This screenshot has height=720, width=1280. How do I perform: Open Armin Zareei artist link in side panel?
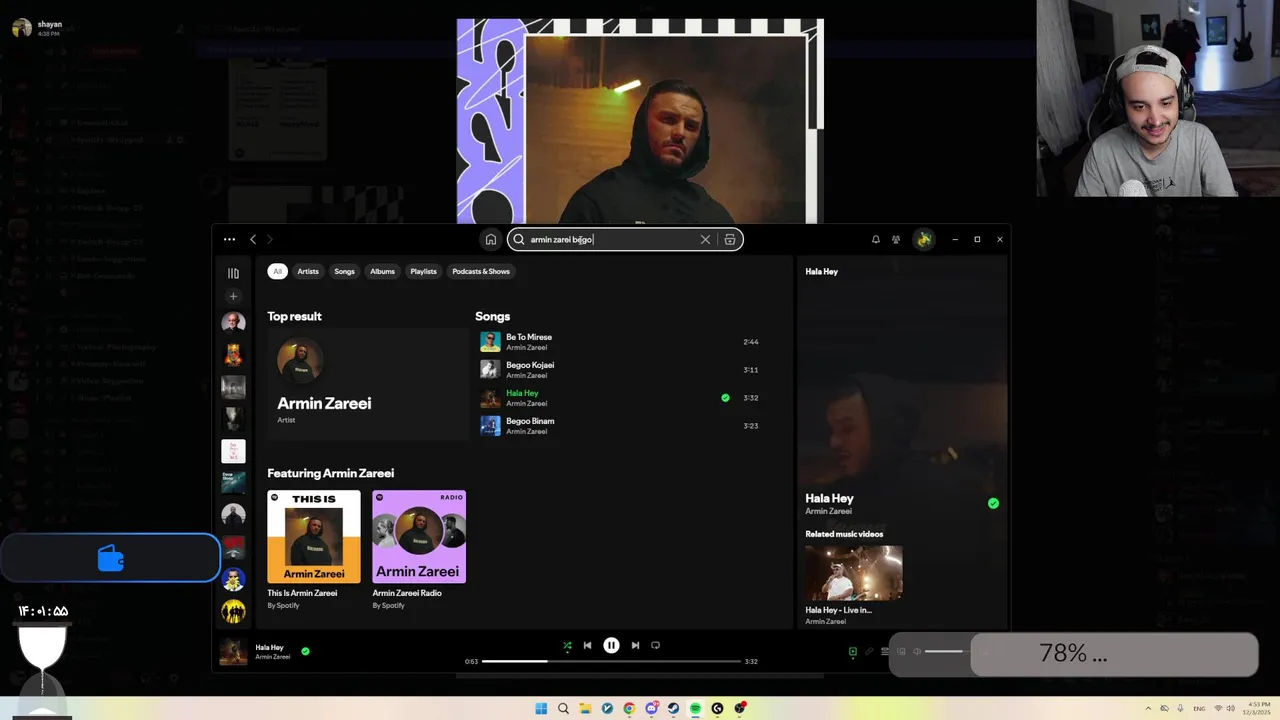pyautogui.click(x=828, y=511)
